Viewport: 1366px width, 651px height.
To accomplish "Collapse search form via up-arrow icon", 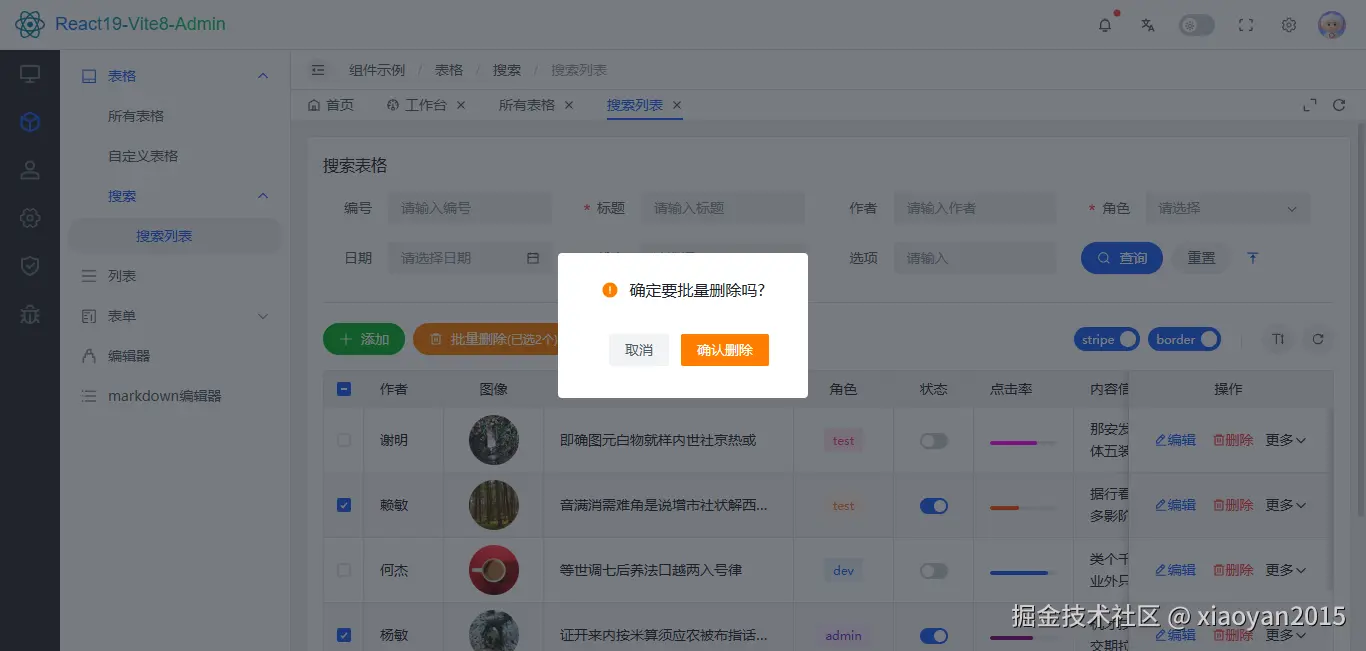I will pos(1253,258).
